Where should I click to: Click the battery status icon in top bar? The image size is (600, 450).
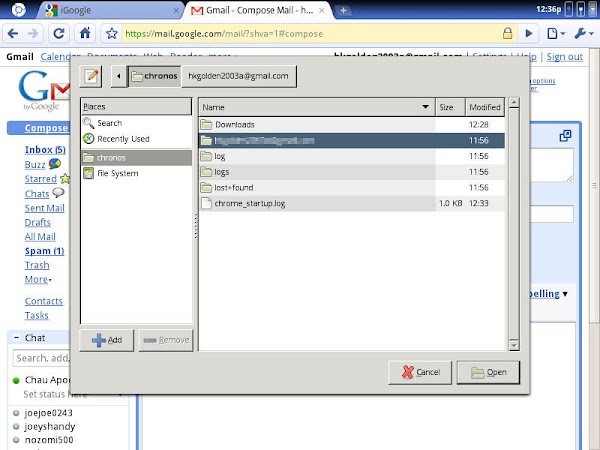[581, 9]
